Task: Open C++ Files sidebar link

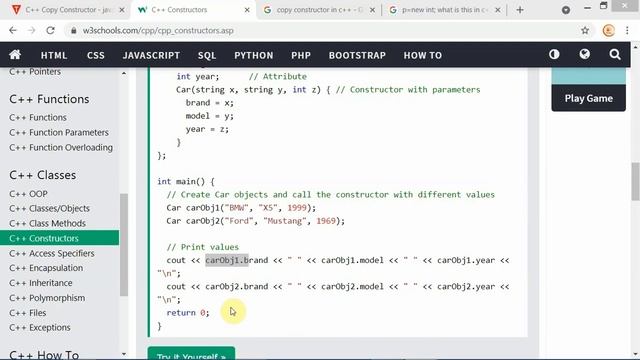Action: [x=28, y=313]
